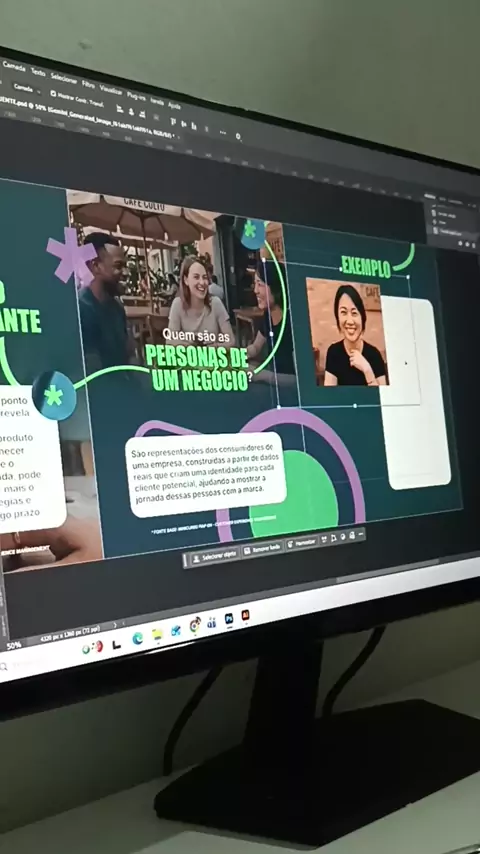Click the 'Quem são as' text on canvas

click(196, 337)
